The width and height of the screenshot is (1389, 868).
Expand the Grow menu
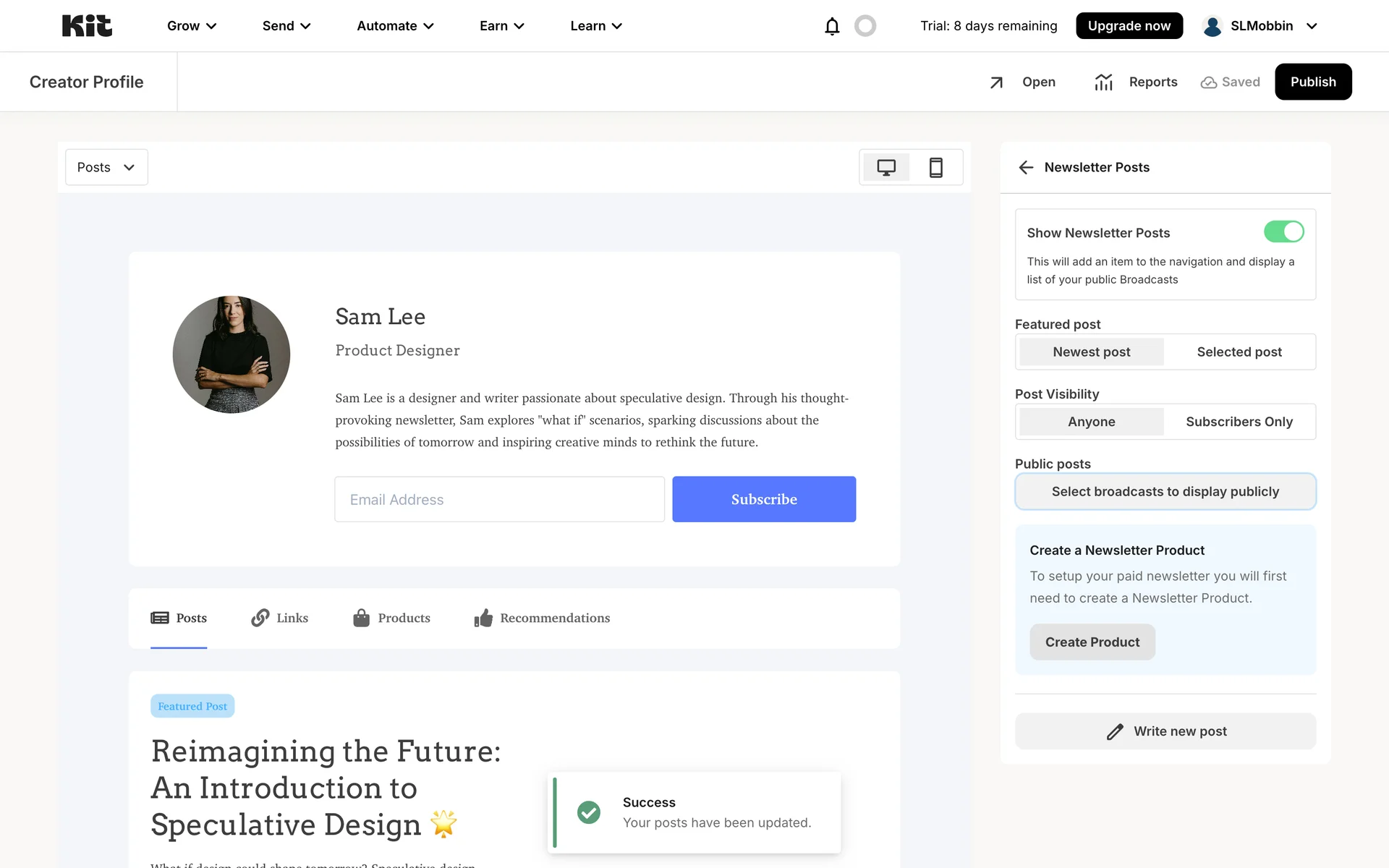click(192, 26)
